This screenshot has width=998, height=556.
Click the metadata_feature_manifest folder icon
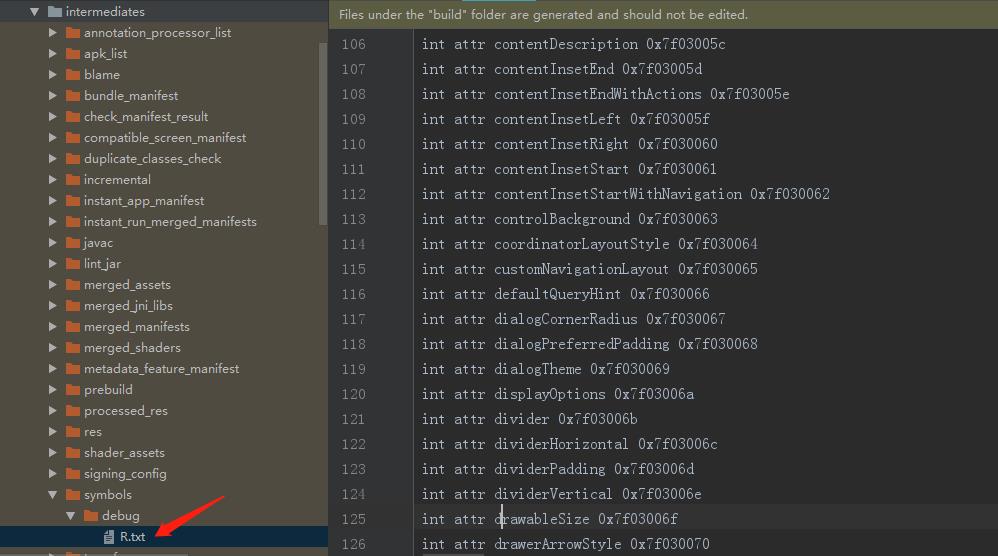[73, 368]
